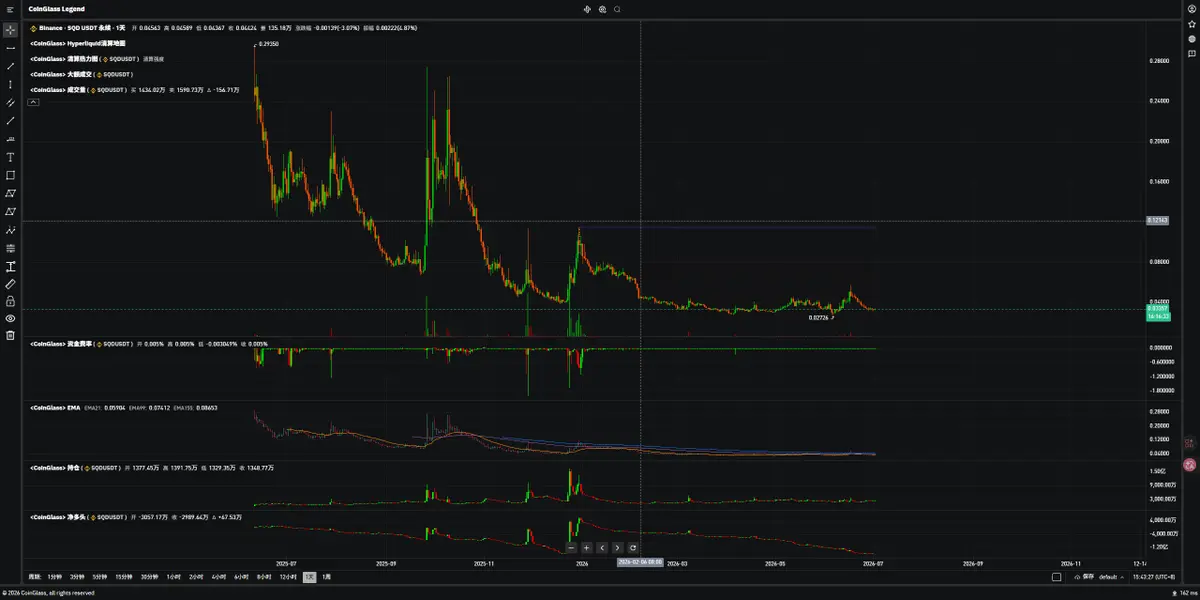Select the 15分钟 timeframe
1200x600 pixels.
pos(124,577)
